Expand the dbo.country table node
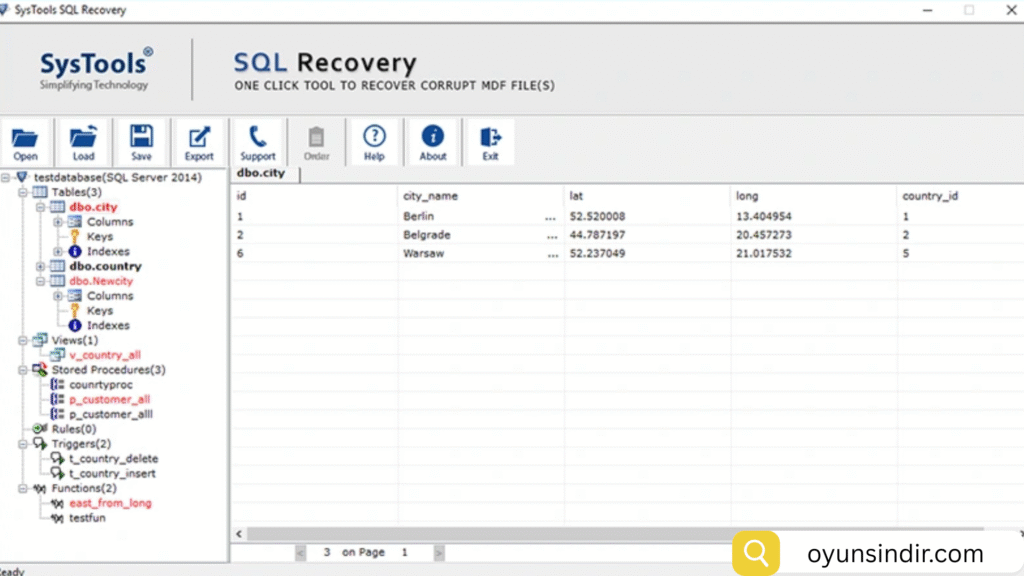 40,267
